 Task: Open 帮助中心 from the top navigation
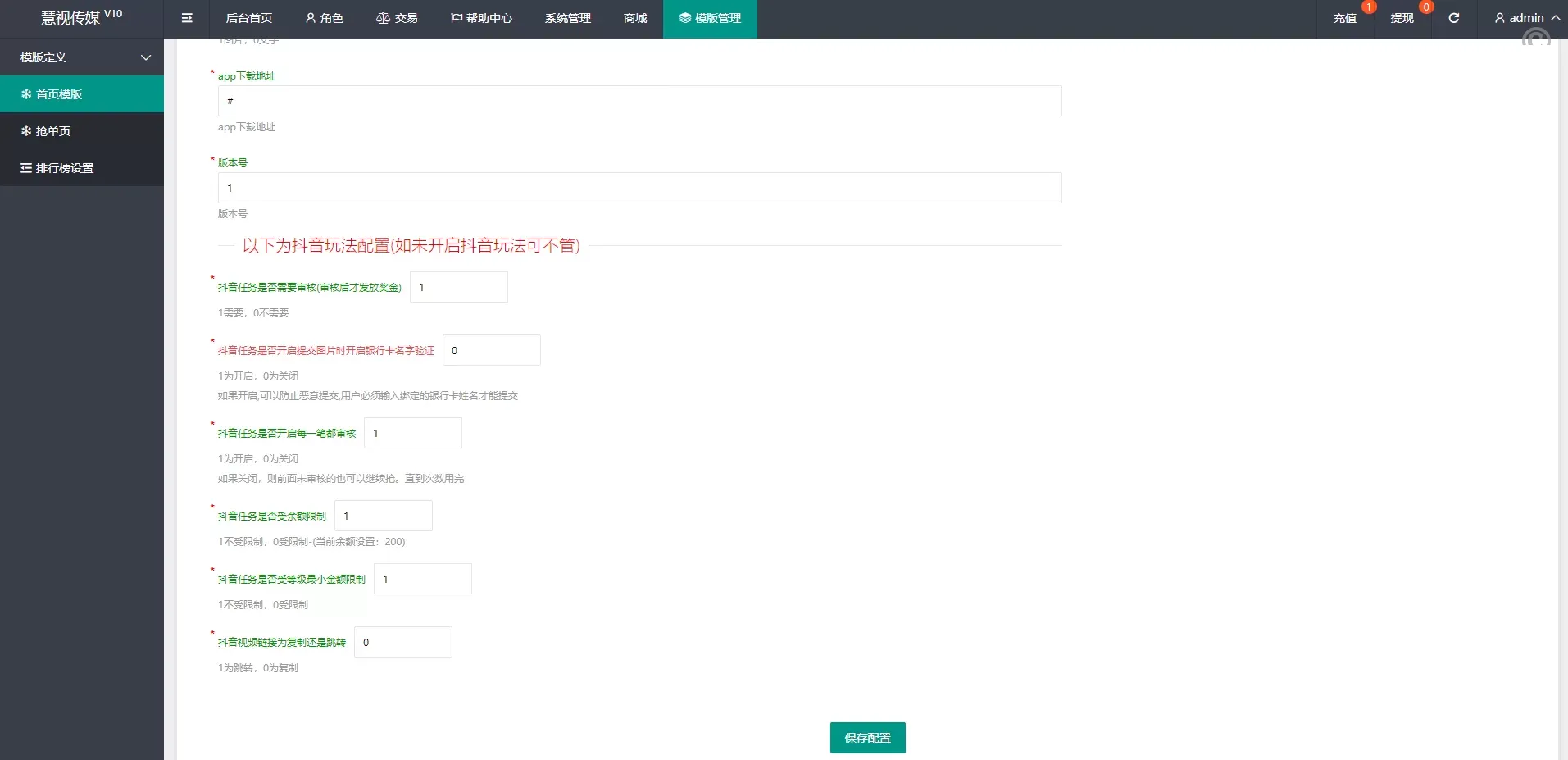point(482,18)
